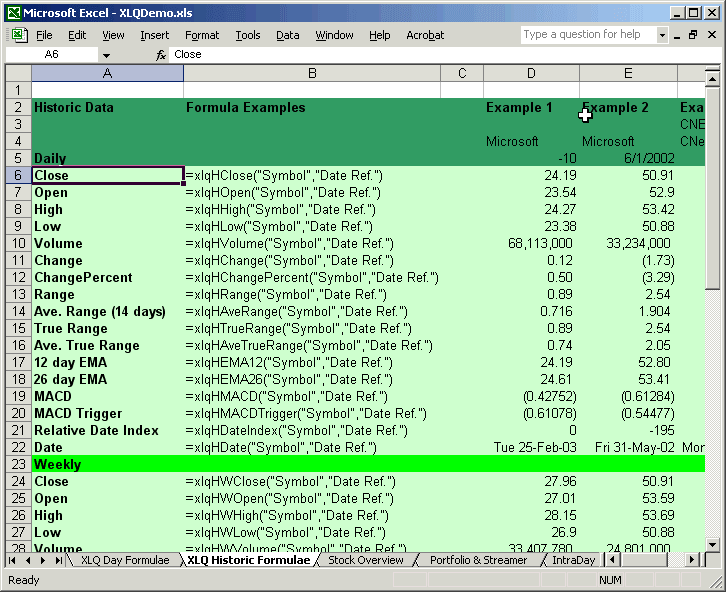
Task: Select column B header
Action: pos(312,74)
